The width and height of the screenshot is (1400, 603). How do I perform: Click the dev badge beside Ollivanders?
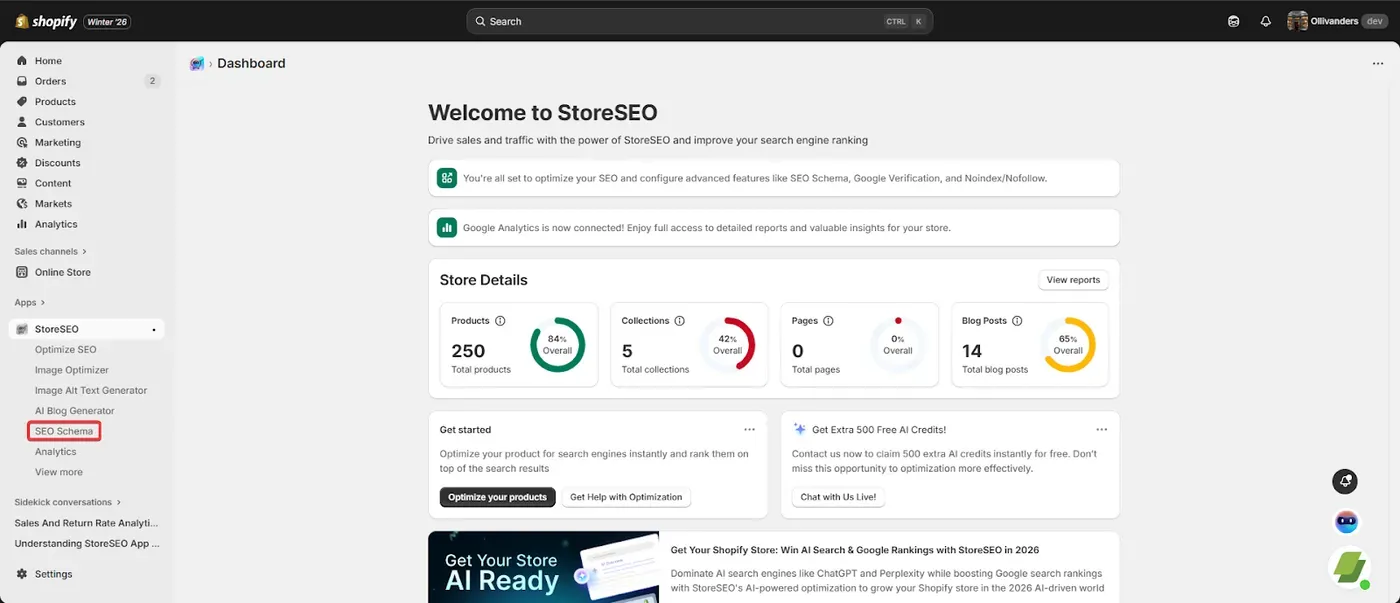tap(1374, 21)
